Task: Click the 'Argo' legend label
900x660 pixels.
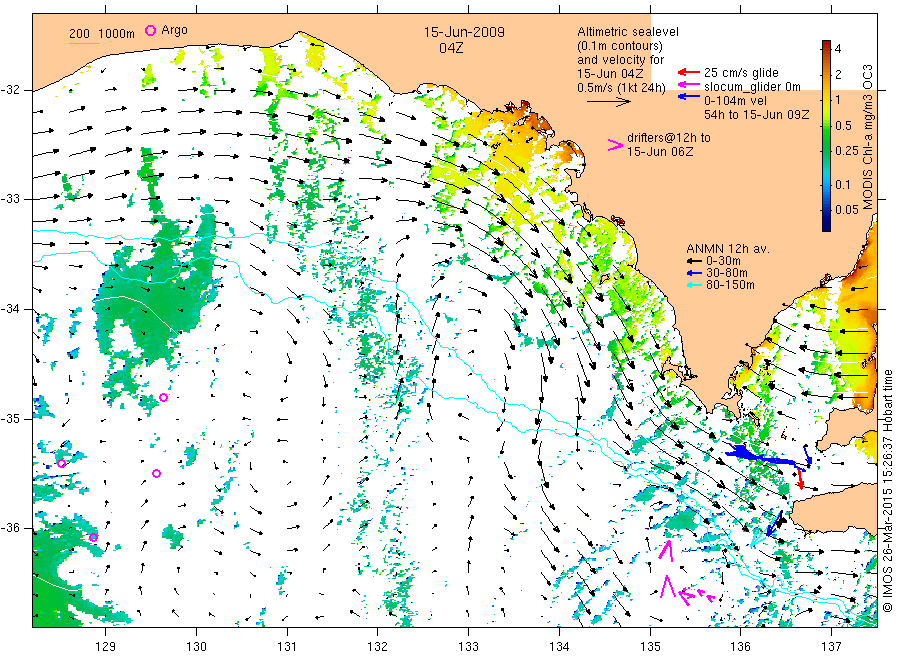Action: click(174, 30)
